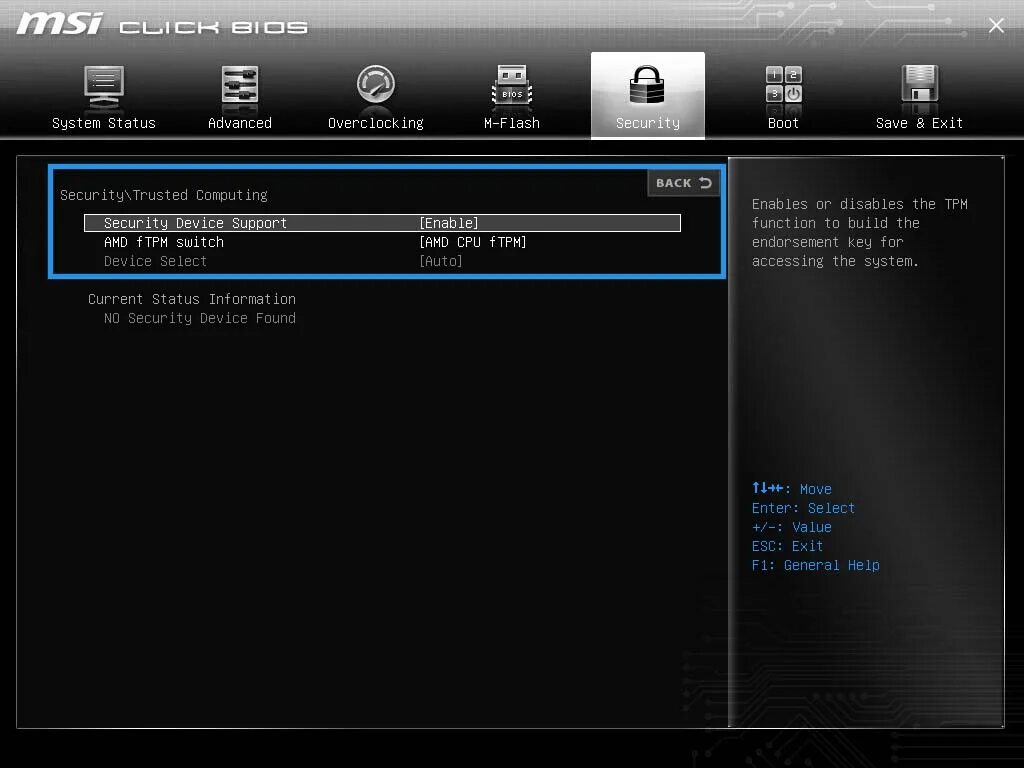Screen dimensions: 1024x768
Task: Open the Boot numbered keys icon
Action: [x=784, y=85]
